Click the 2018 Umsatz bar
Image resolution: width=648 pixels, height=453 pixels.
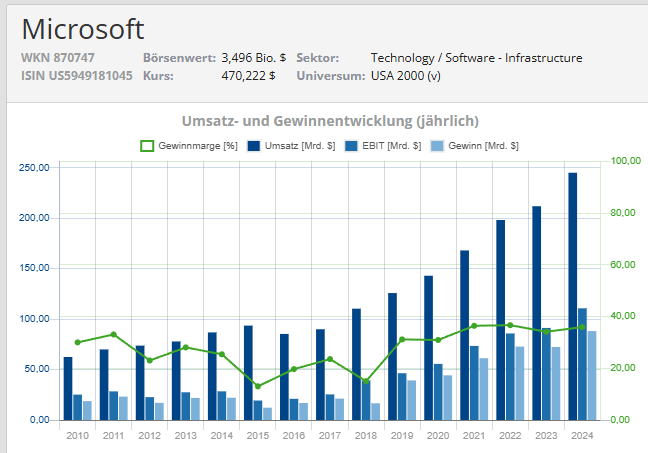click(x=356, y=364)
